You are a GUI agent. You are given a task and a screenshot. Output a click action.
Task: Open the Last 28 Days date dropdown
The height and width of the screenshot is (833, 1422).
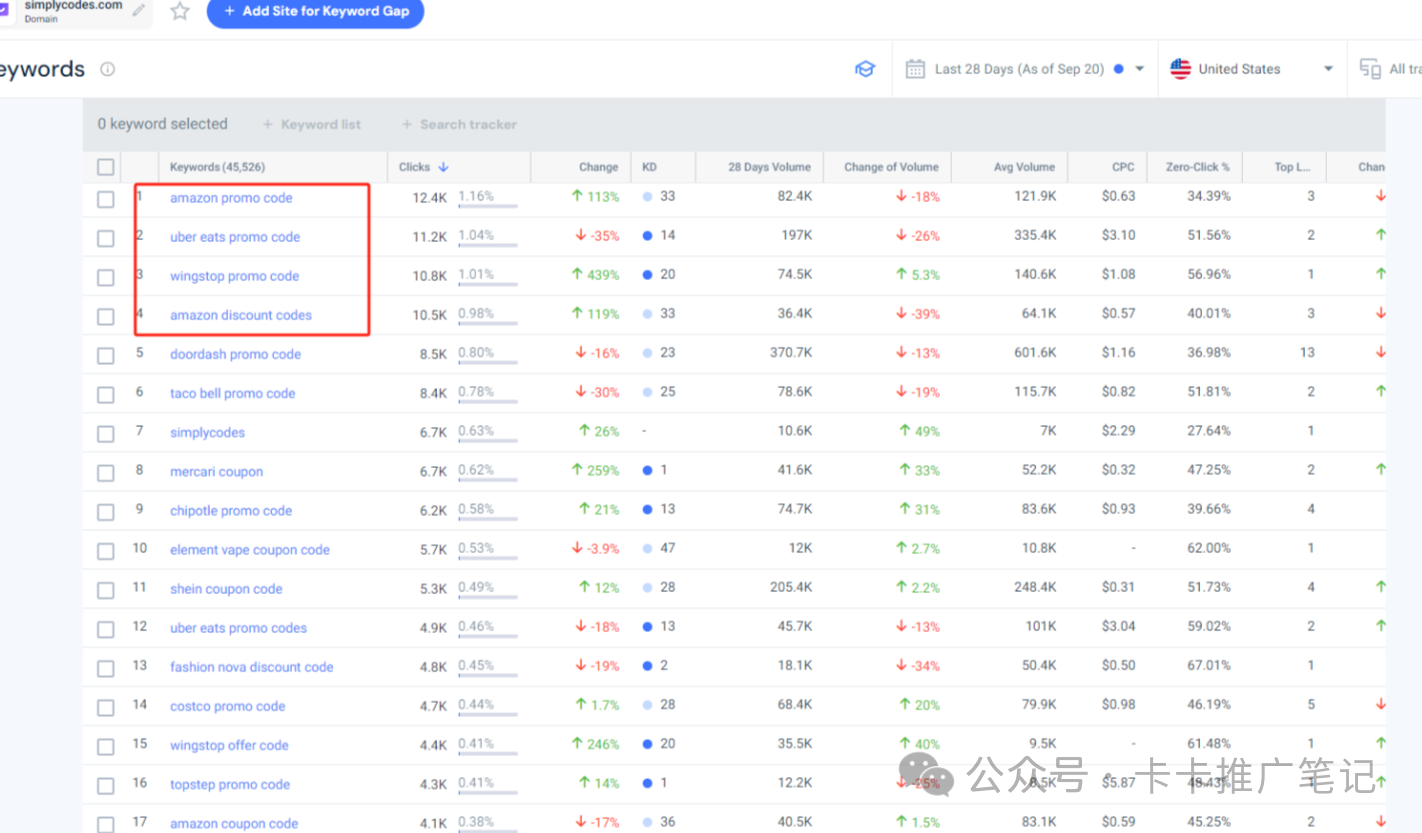pos(1139,69)
